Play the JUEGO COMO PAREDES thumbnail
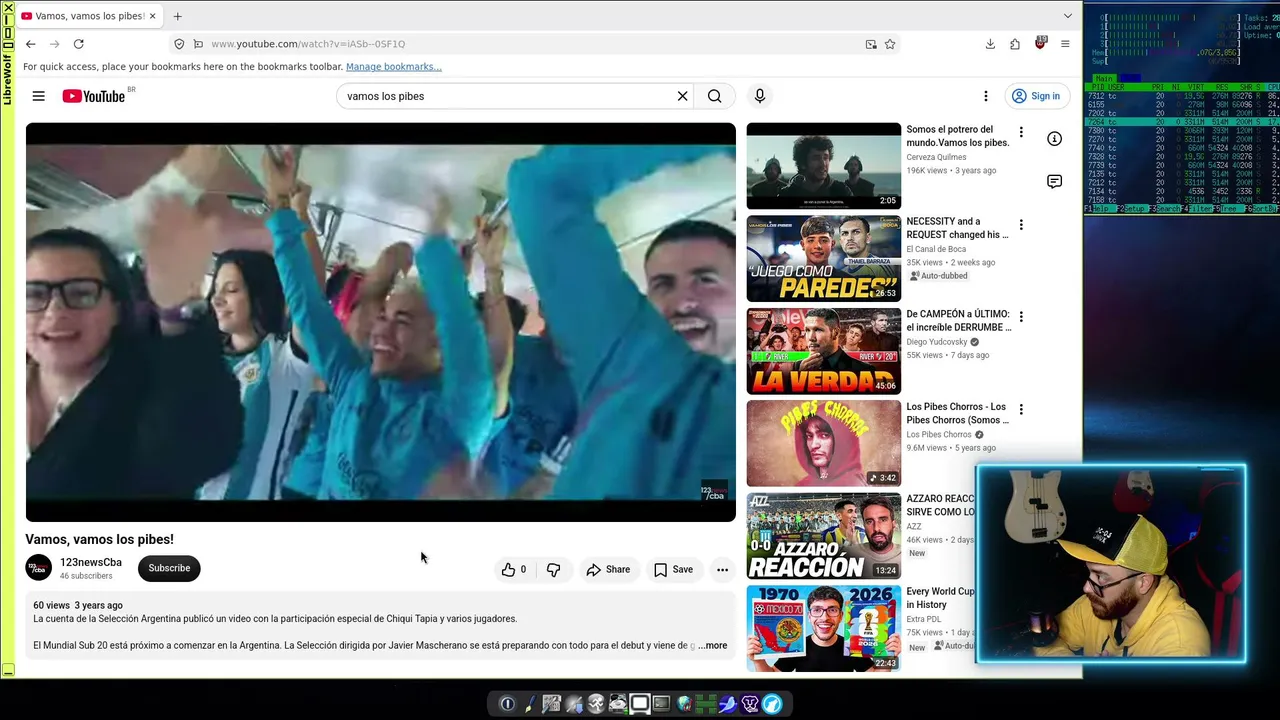This screenshot has width=1280, height=720. click(824, 258)
